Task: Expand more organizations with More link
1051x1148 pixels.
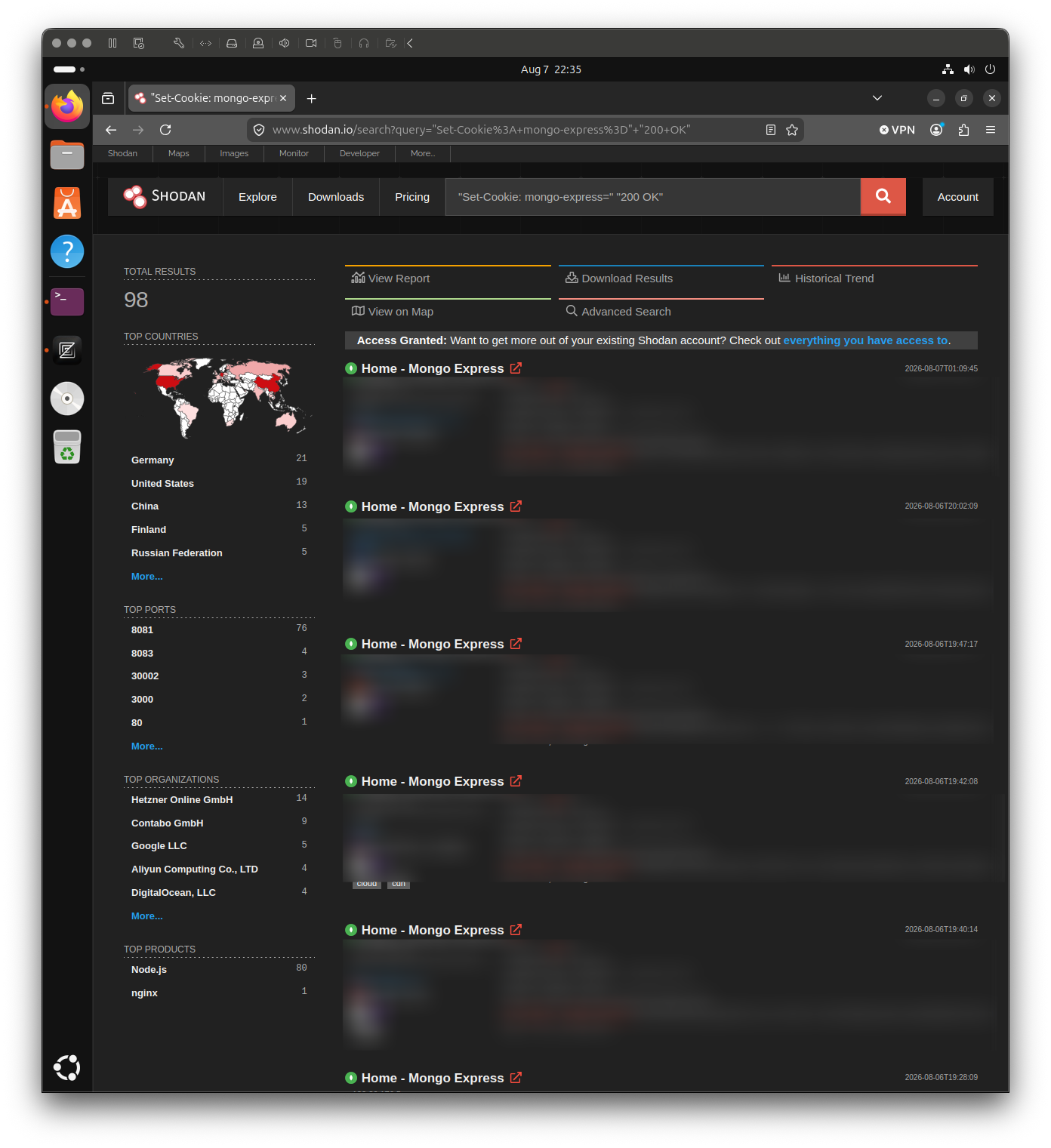Action: click(x=147, y=916)
